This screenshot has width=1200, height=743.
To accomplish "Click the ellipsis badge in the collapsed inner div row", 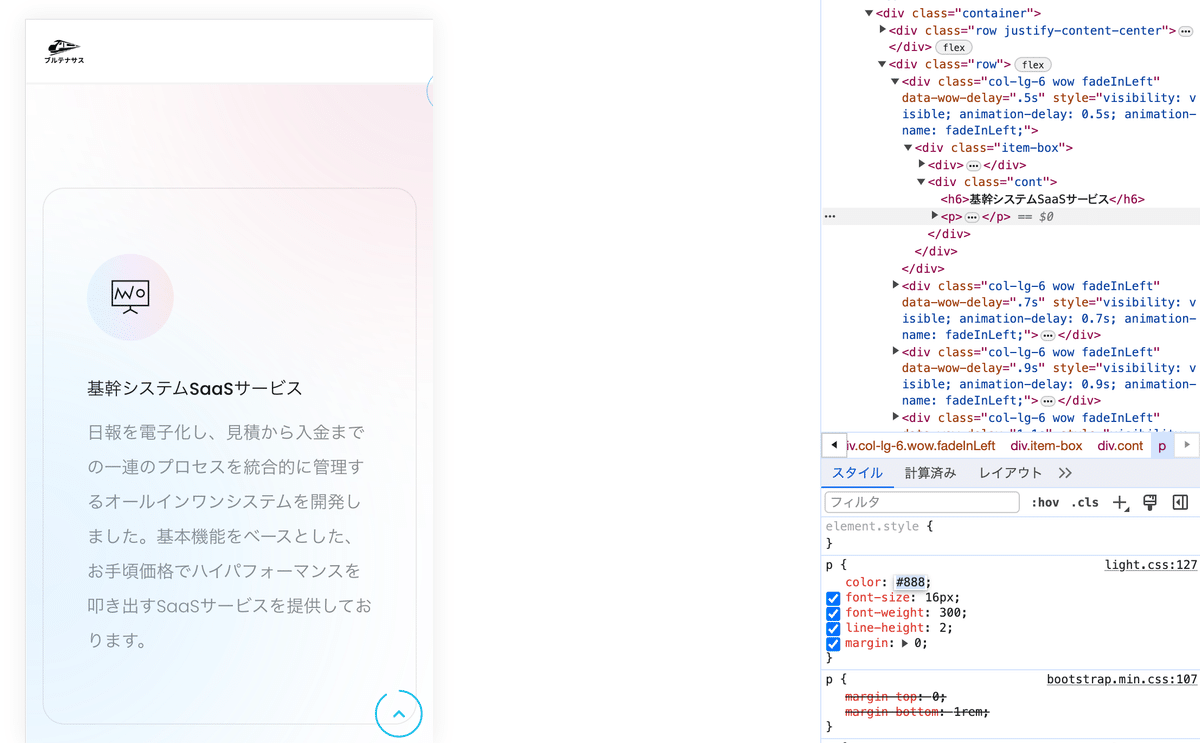I will [x=973, y=166].
